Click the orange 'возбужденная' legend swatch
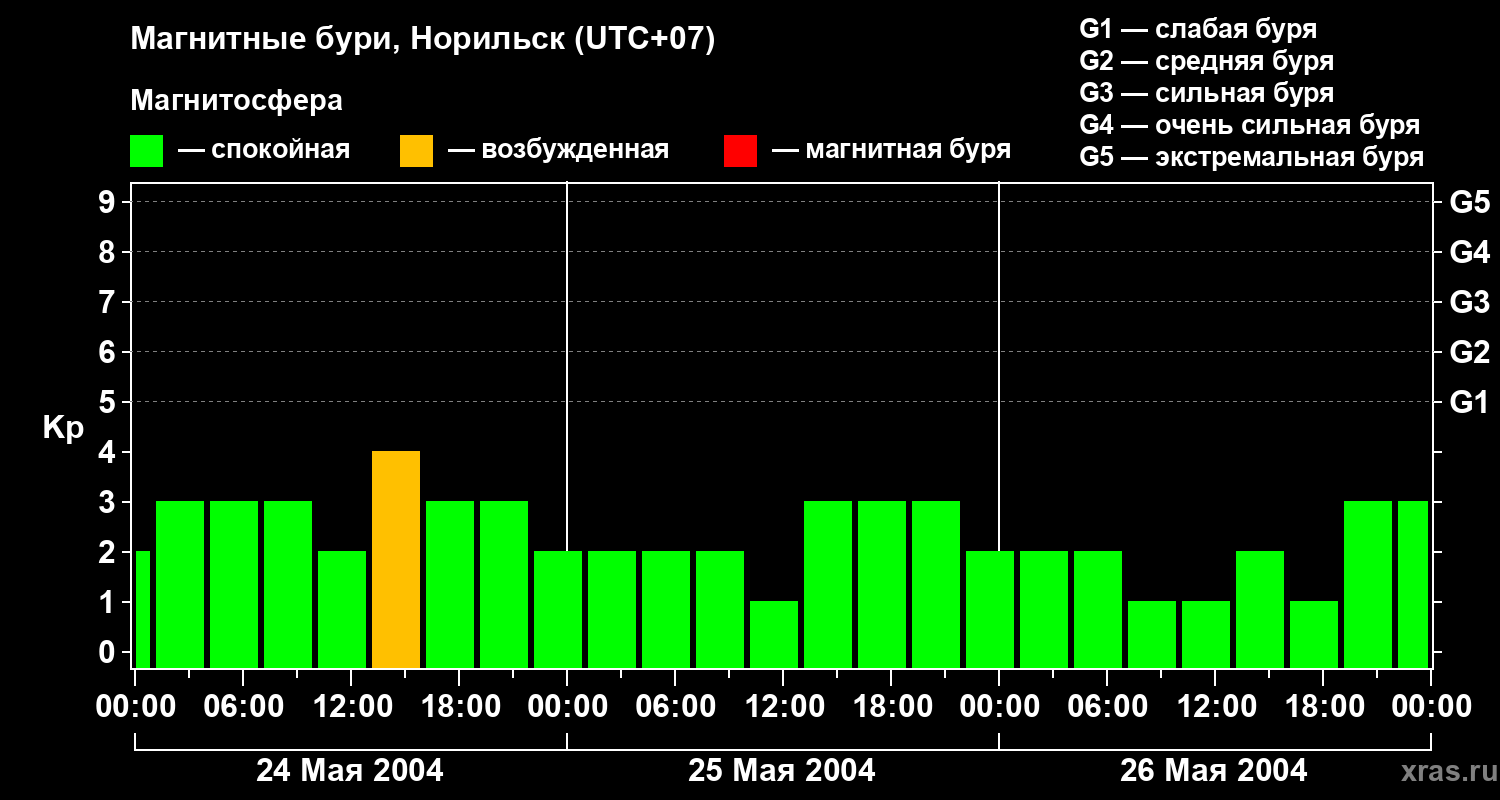The width and height of the screenshot is (1500, 800). (x=416, y=151)
